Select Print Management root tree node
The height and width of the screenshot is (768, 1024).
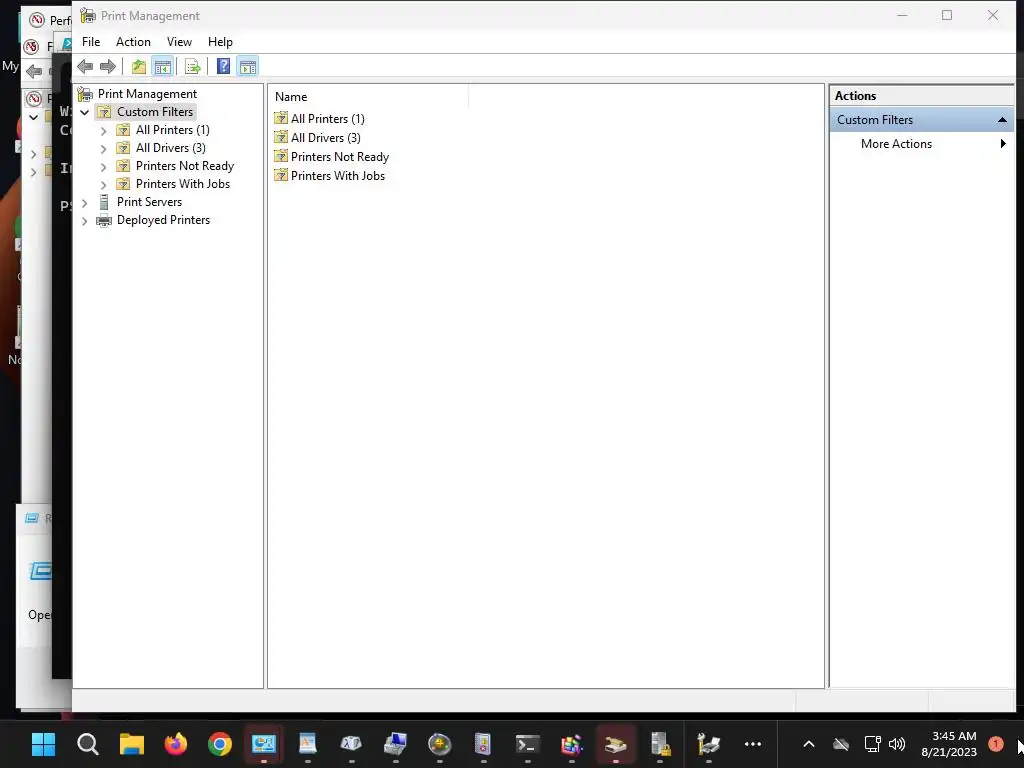point(147,93)
